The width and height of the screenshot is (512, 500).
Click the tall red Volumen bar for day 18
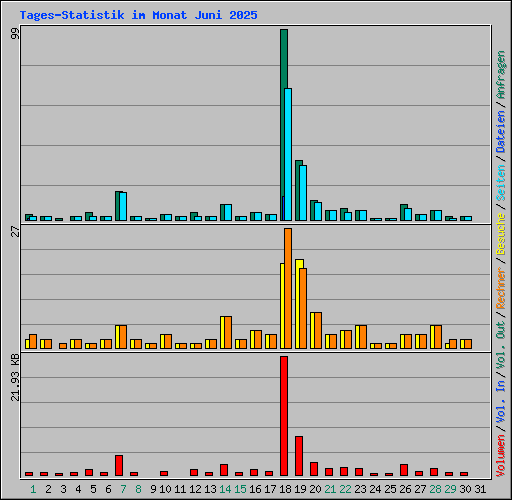click(x=284, y=416)
